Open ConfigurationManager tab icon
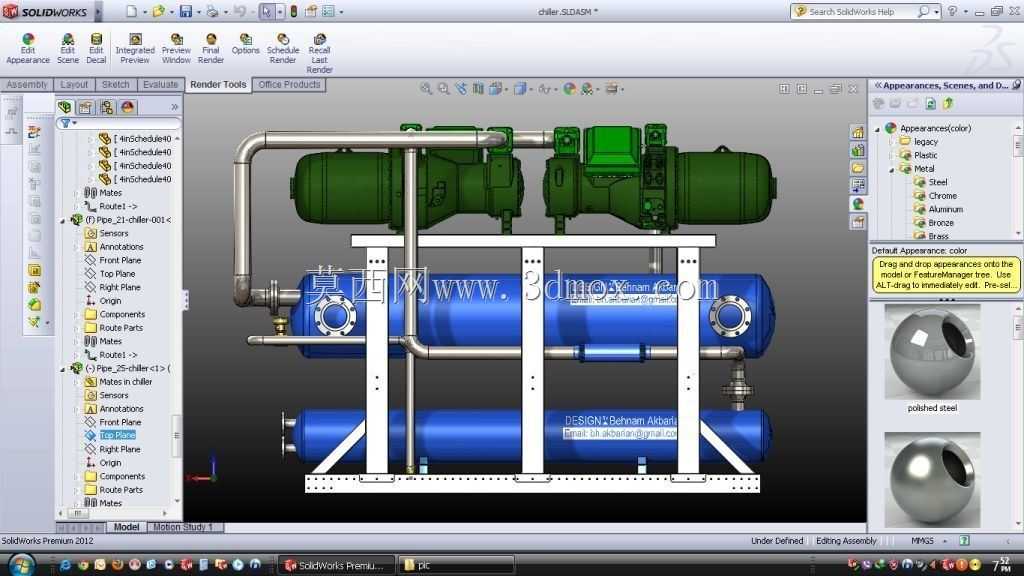This screenshot has width=1024, height=576. pos(106,106)
